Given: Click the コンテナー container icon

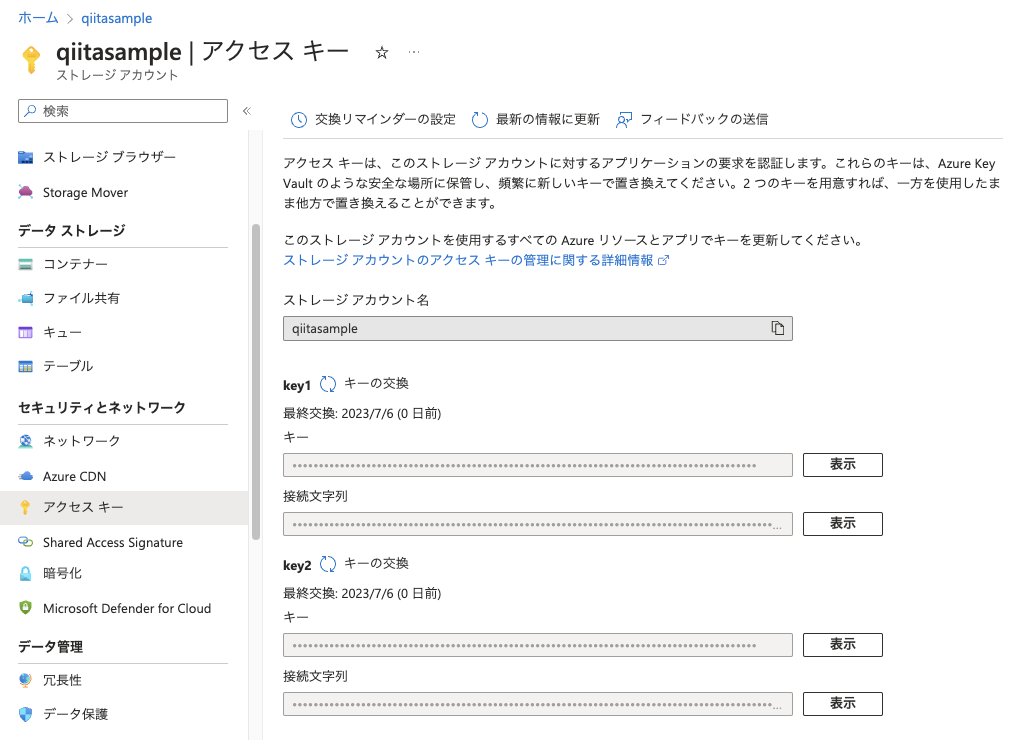Looking at the screenshot, I should coord(25,265).
